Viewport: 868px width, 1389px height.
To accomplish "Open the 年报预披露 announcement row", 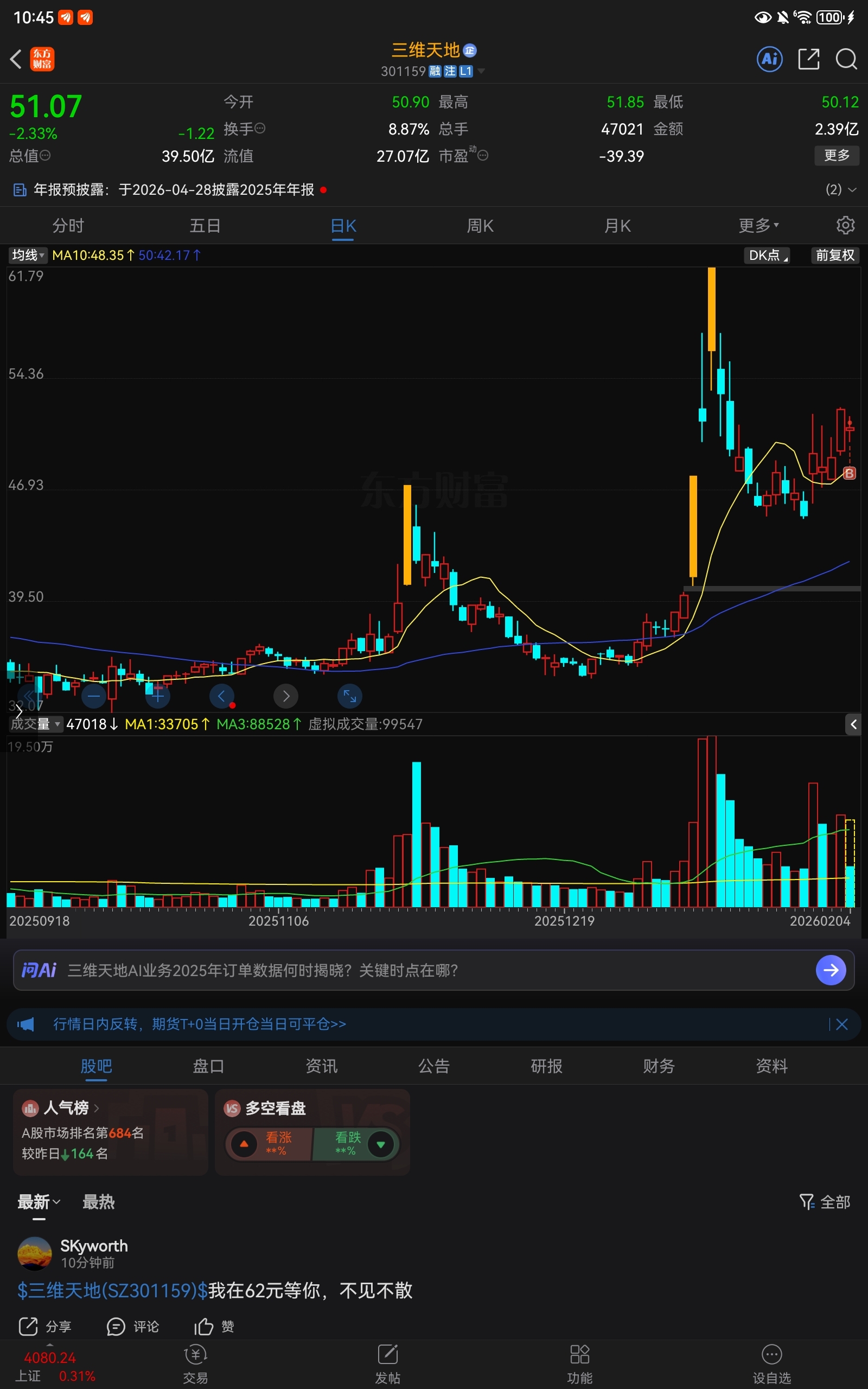I will (434, 189).
